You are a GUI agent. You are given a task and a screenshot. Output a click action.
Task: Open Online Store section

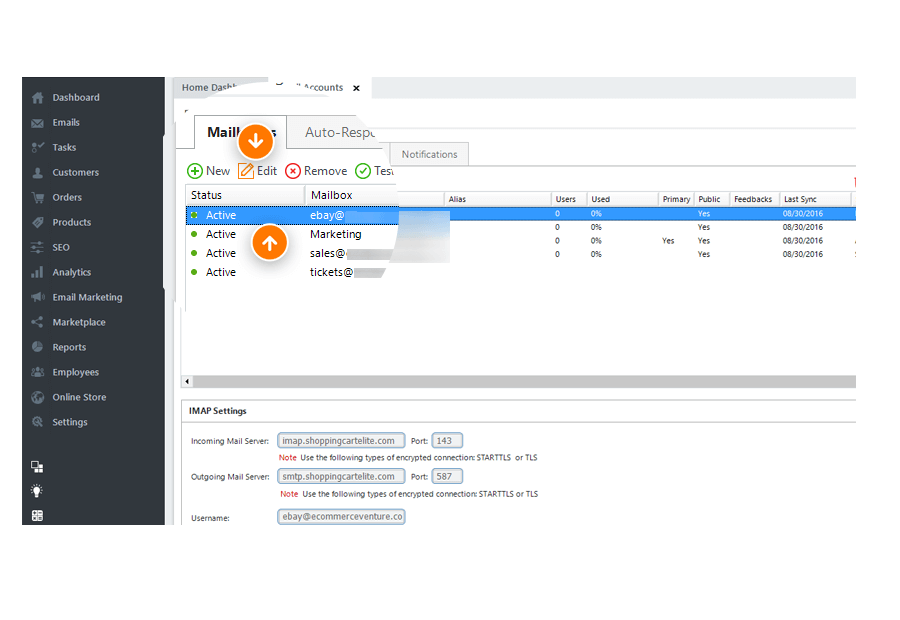pos(79,397)
